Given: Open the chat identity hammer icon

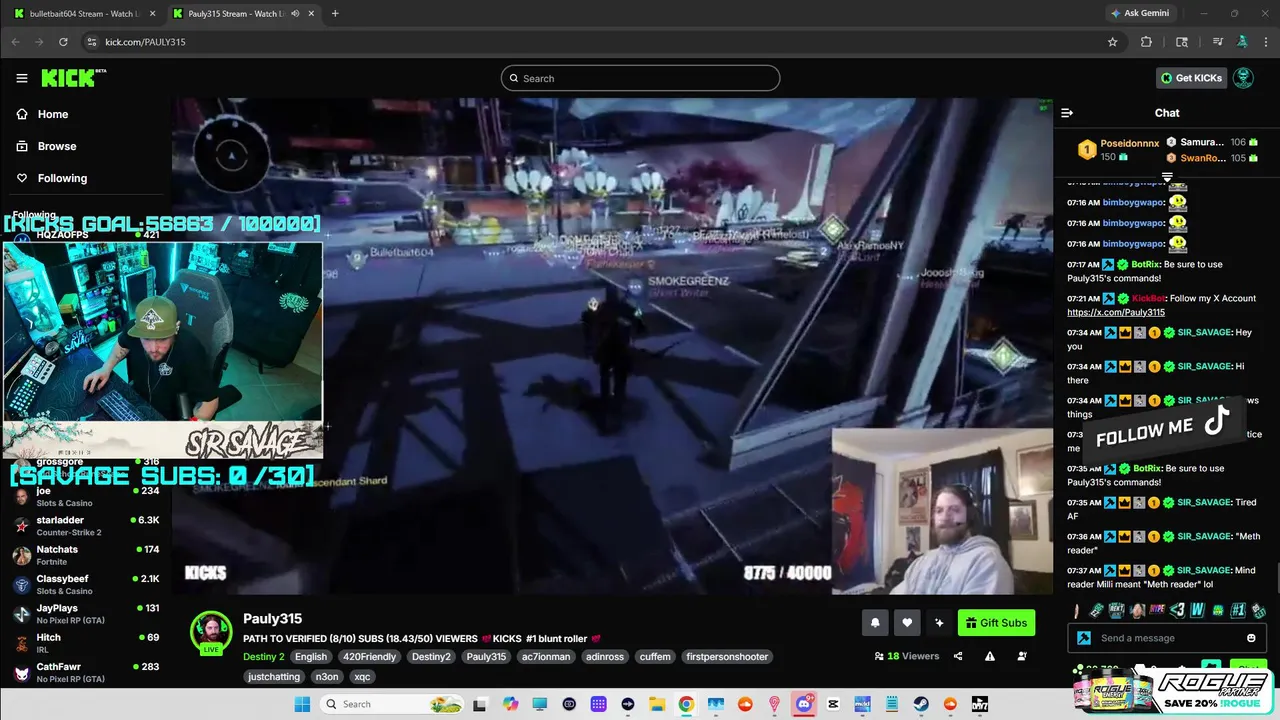Looking at the screenshot, I should pyautogui.click(x=1084, y=638).
